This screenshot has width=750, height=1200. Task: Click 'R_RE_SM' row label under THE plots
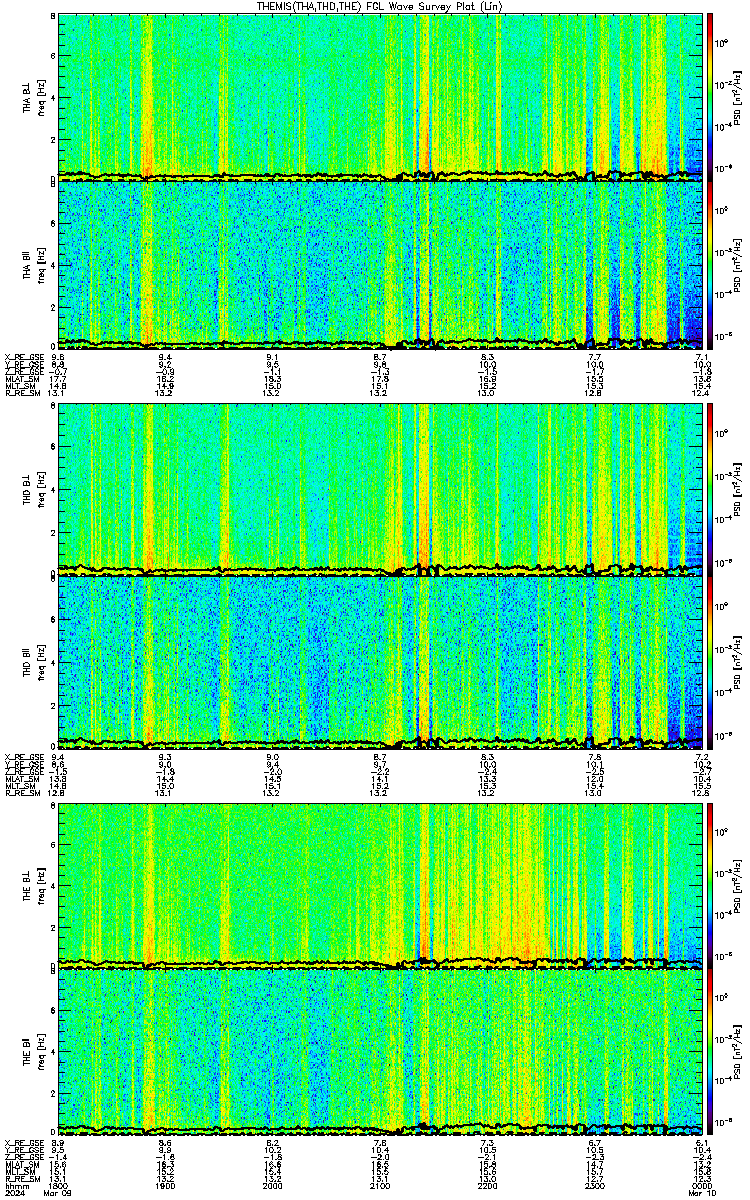tap(24, 1179)
